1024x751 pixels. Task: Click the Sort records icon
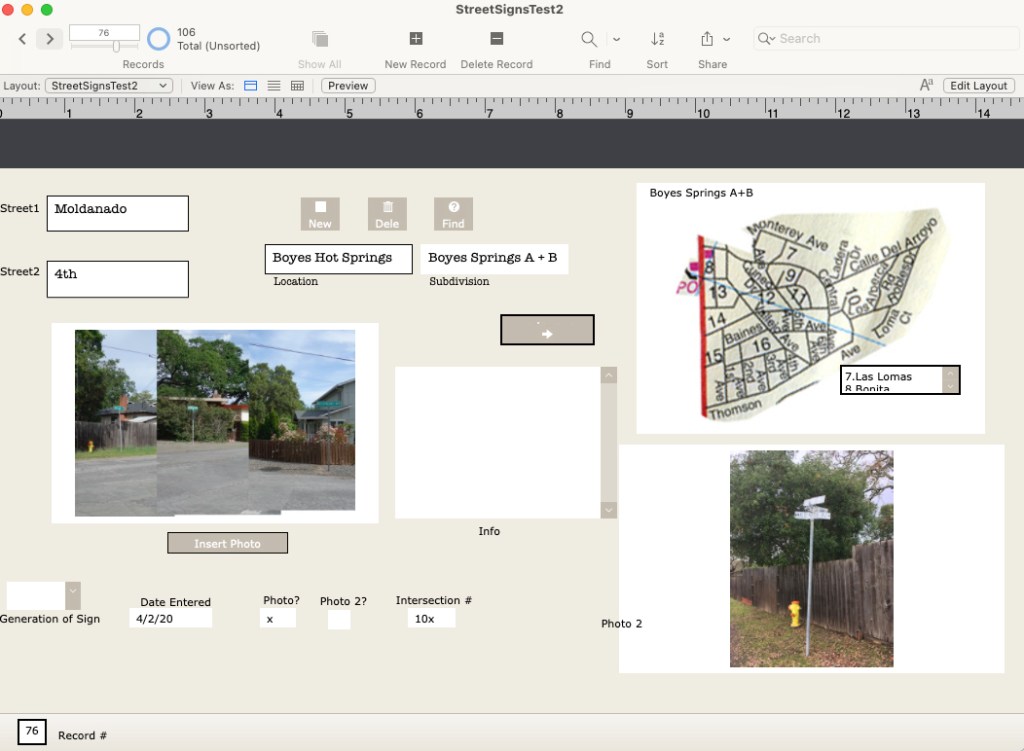tap(657, 39)
